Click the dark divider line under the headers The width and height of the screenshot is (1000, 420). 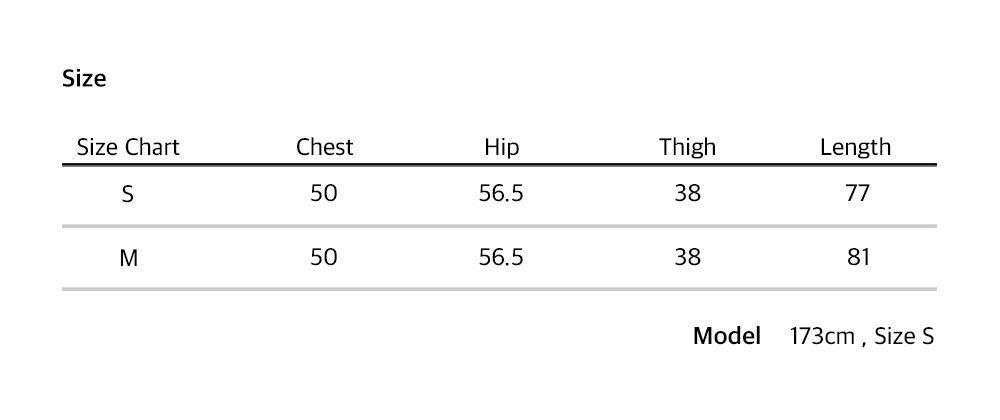pyautogui.click(x=499, y=165)
